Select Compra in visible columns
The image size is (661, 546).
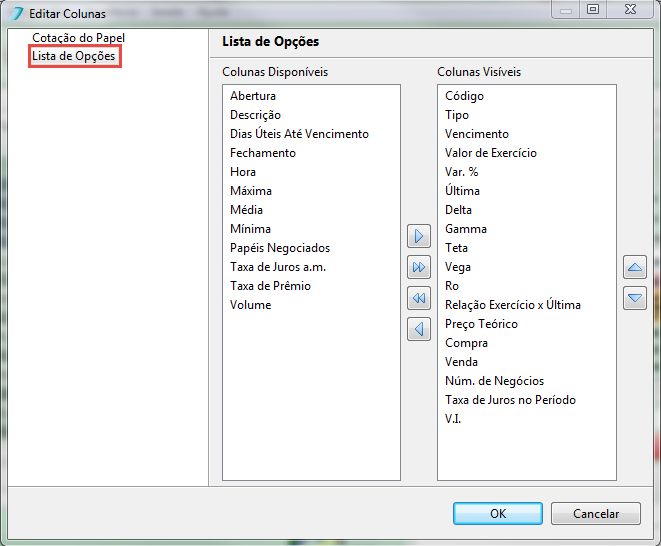click(x=466, y=343)
